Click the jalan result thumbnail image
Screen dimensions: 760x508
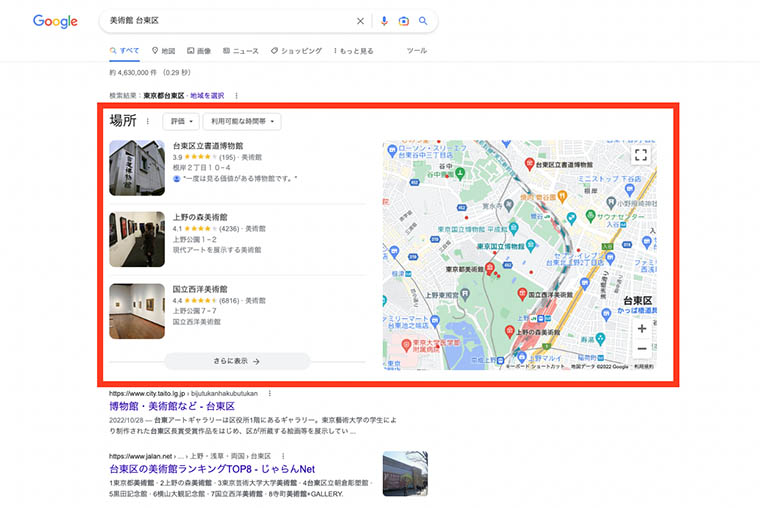pos(405,474)
